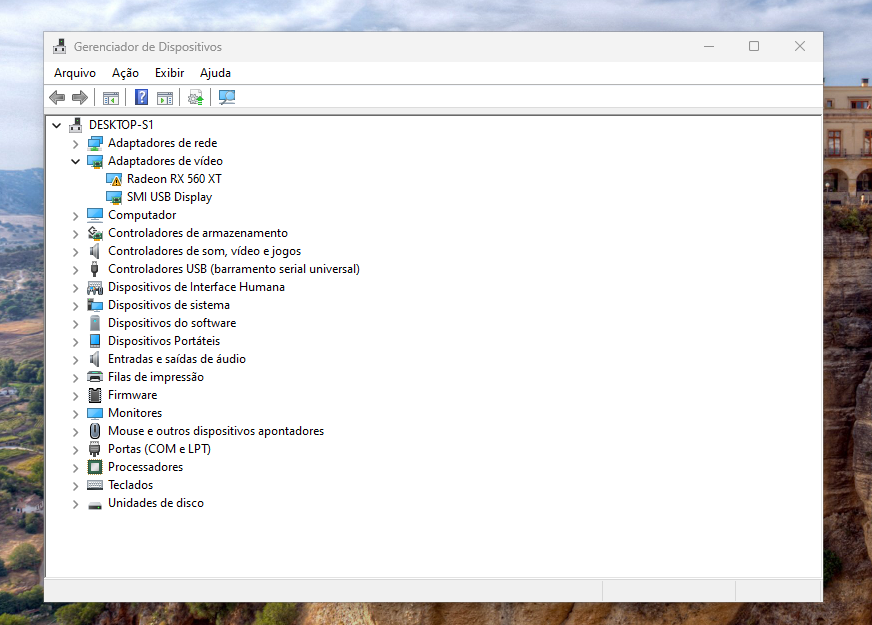The width and height of the screenshot is (872, 625).
Task: Open the Exibir menu
Action: tap(169, 73)
